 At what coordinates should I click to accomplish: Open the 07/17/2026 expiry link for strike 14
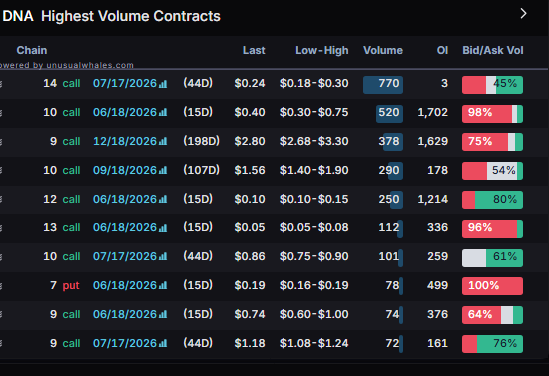pyautogui.click(x=125, y=83)
